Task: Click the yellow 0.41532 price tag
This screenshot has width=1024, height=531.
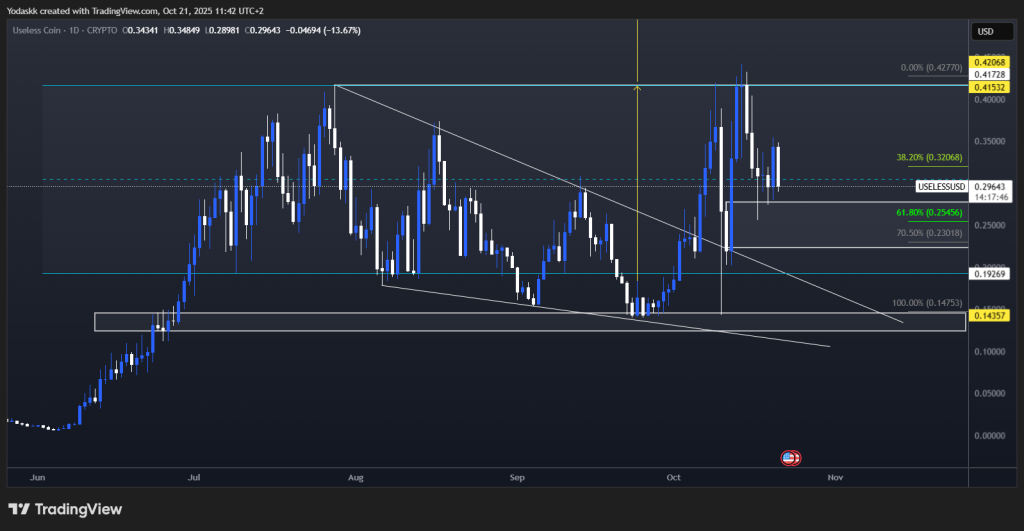Action: tap(990, 88)
